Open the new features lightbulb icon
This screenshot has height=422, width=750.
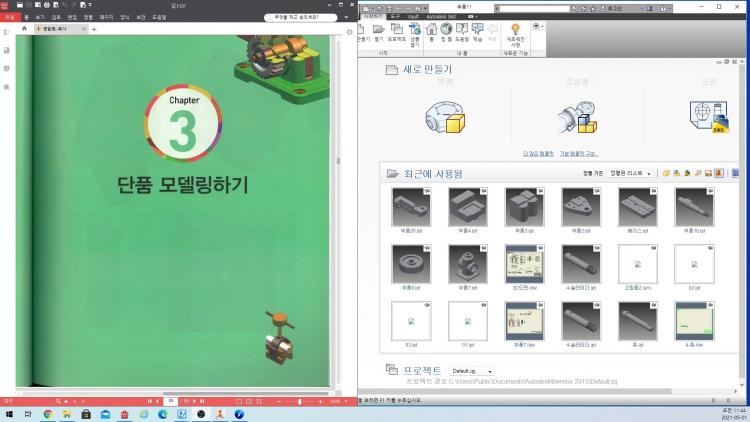(x=515, y=31)
